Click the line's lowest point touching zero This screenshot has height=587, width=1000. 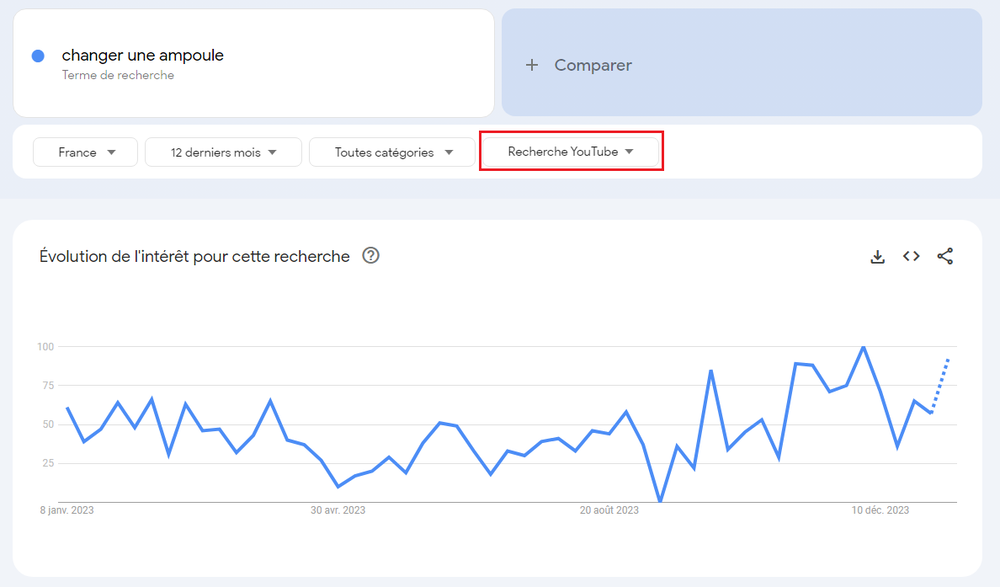coord(660,501)
